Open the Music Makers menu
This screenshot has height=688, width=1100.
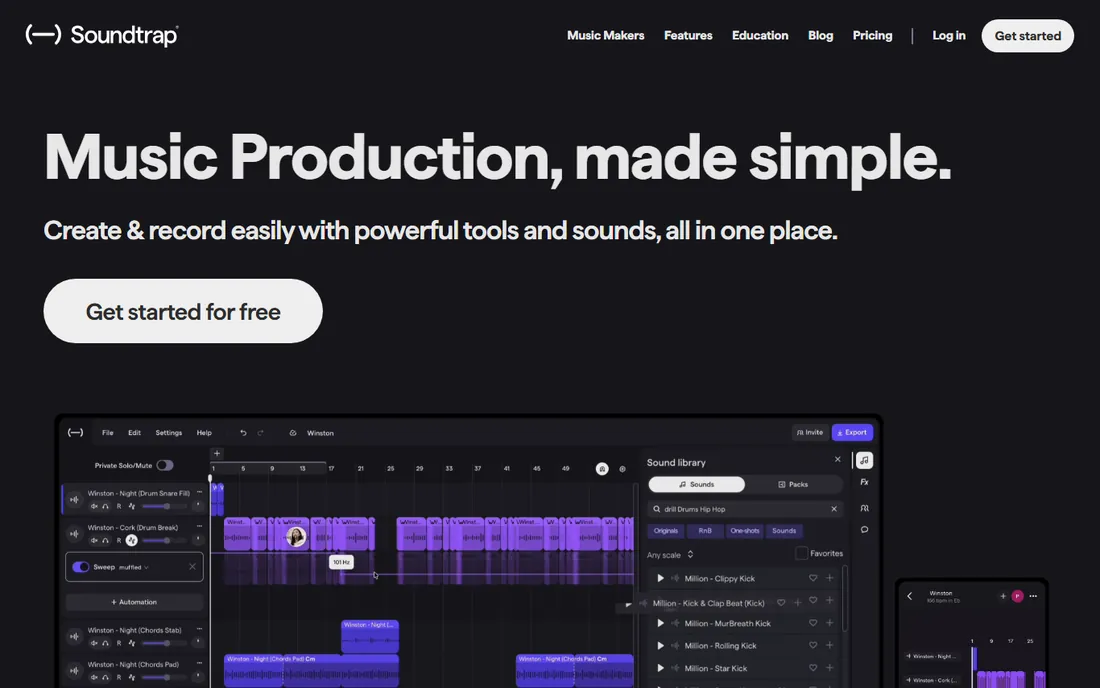coord(605,35)
